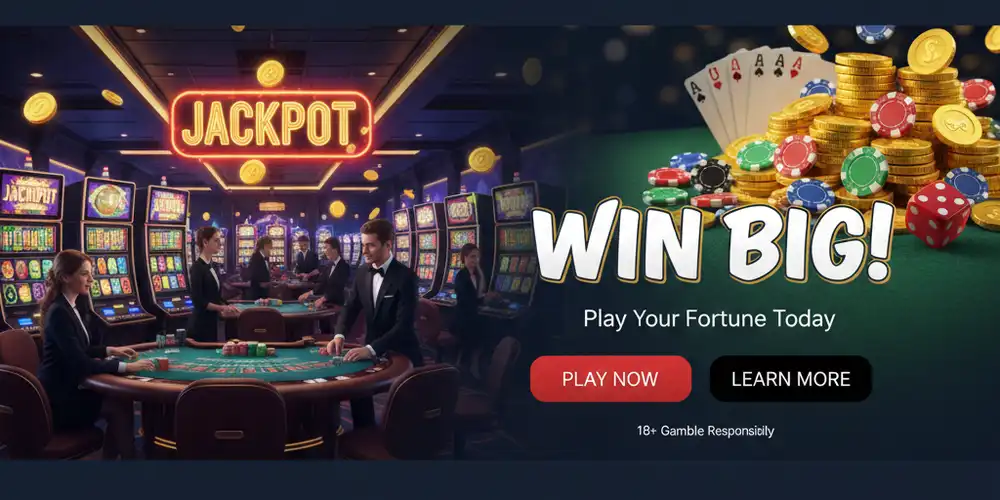1000x500 pixels.
Task: Click the black poker chip
Action: coord(712,176)
